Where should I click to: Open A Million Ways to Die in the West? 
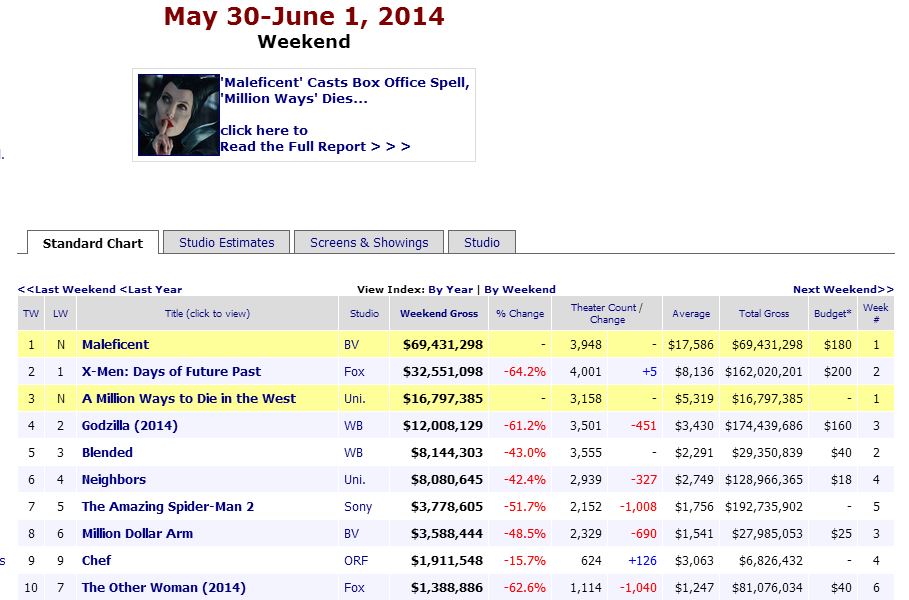click(x=189, y=398)
